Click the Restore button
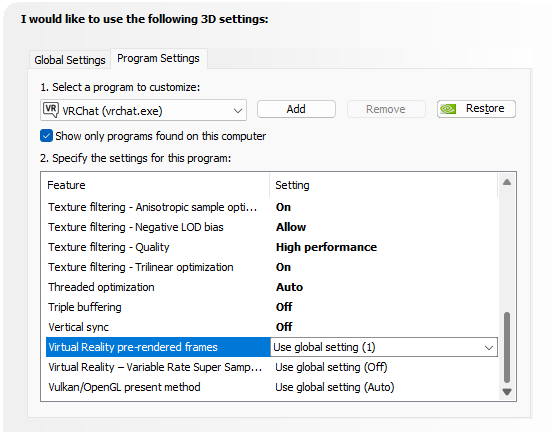This screenshot has width=553, height=432. coord(476,109)
